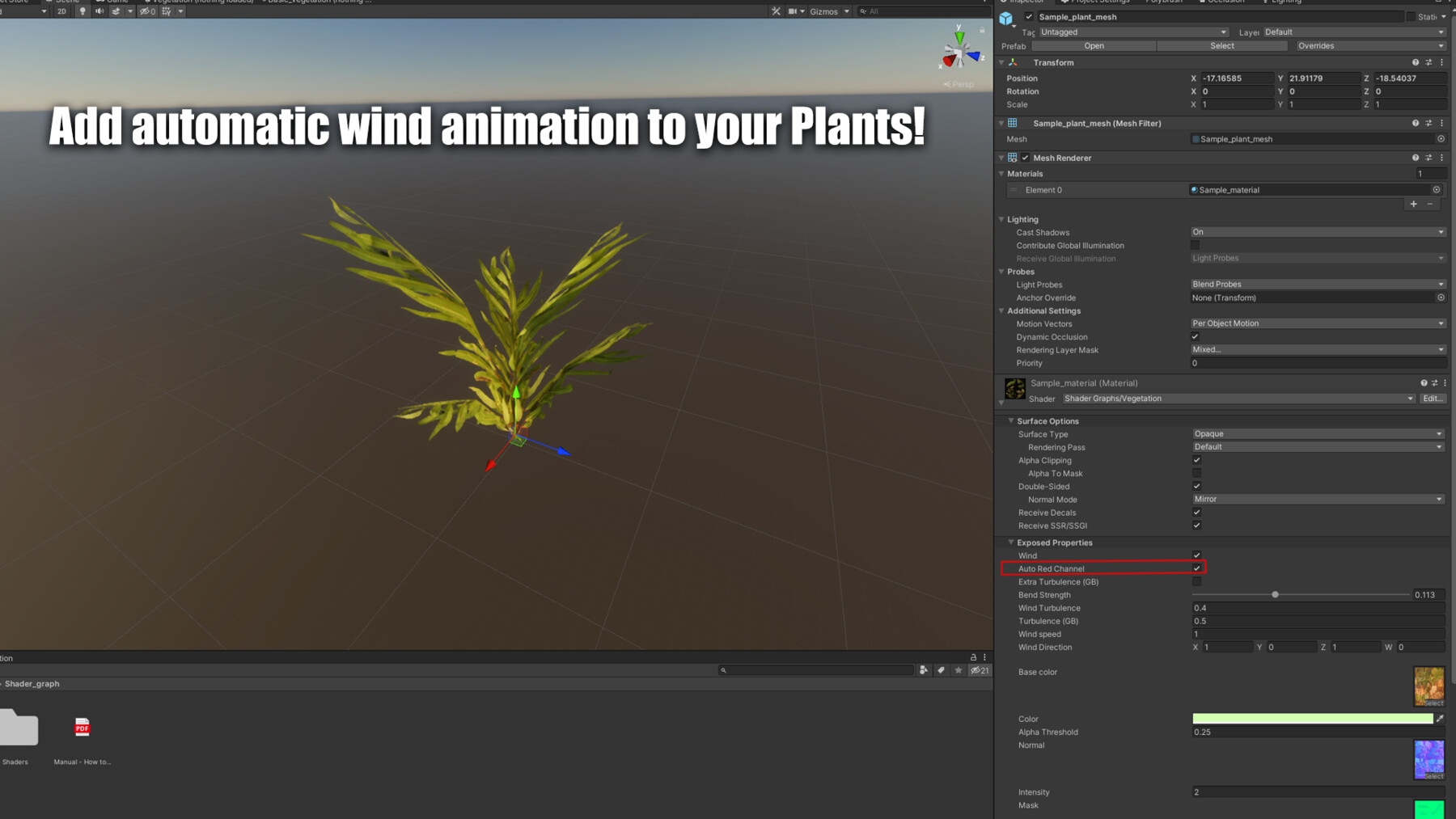Image resolution: width=1456 pixels, height=819 pixels.
Task: Collapse the Exposed Properties section
Action: (x=1011, y=542)
